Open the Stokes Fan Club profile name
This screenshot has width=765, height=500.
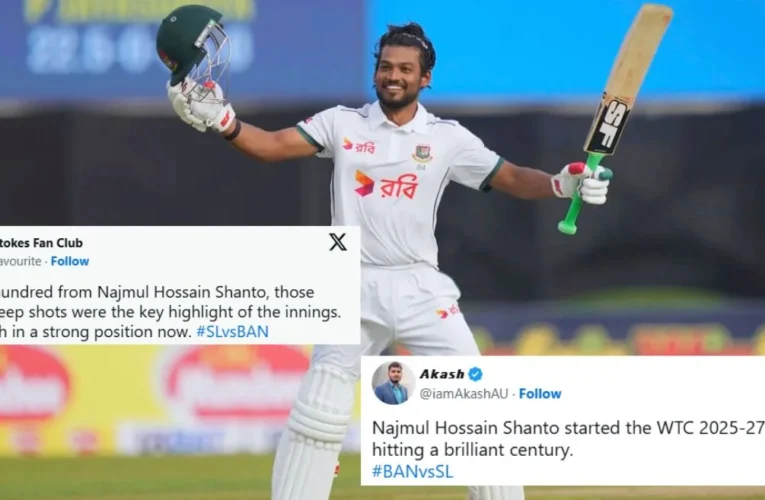41,242
